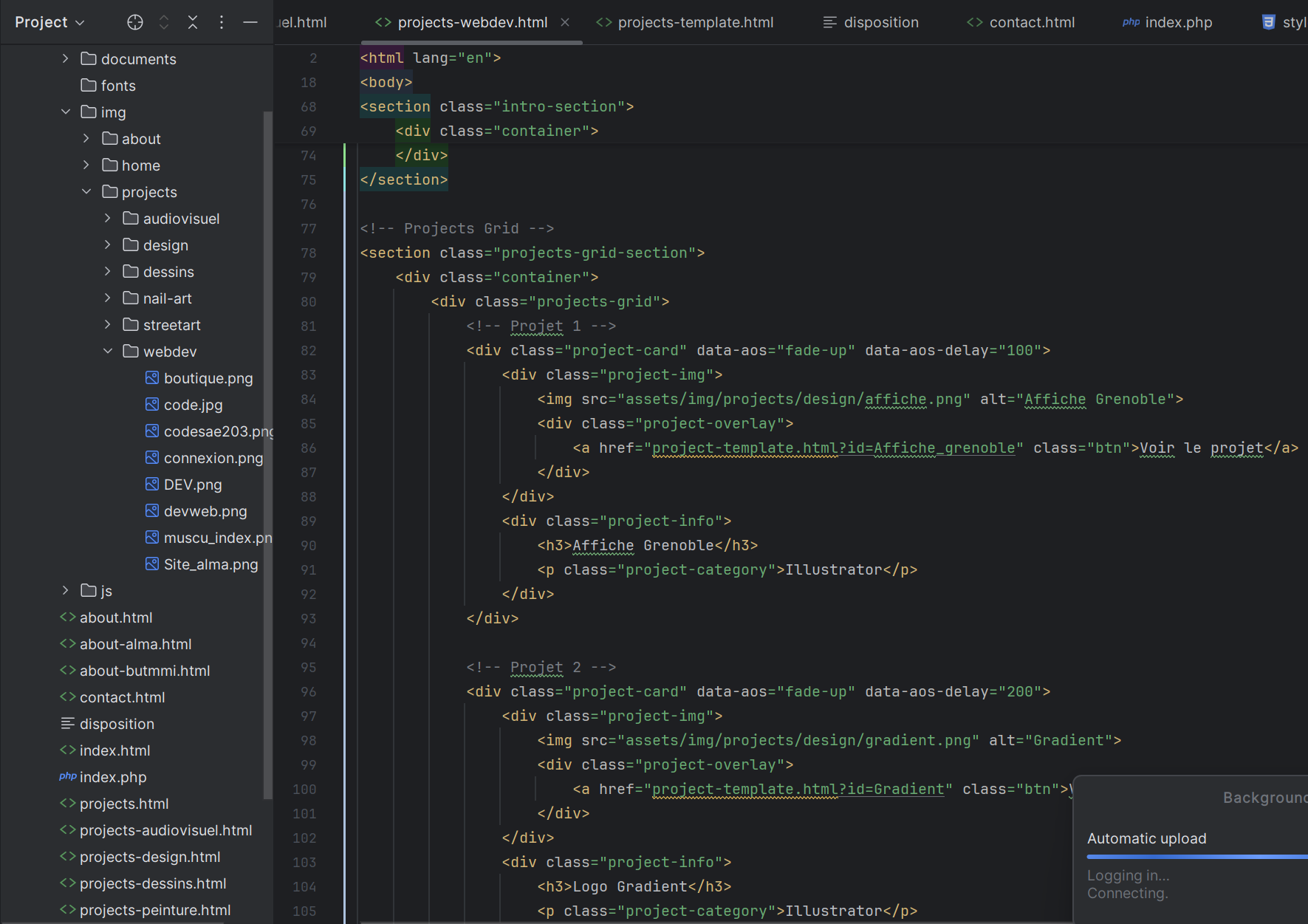Close the projects-webdev.html tab
The width and height of the screenshot is (1308, 924).
click(x=565, y=22)
